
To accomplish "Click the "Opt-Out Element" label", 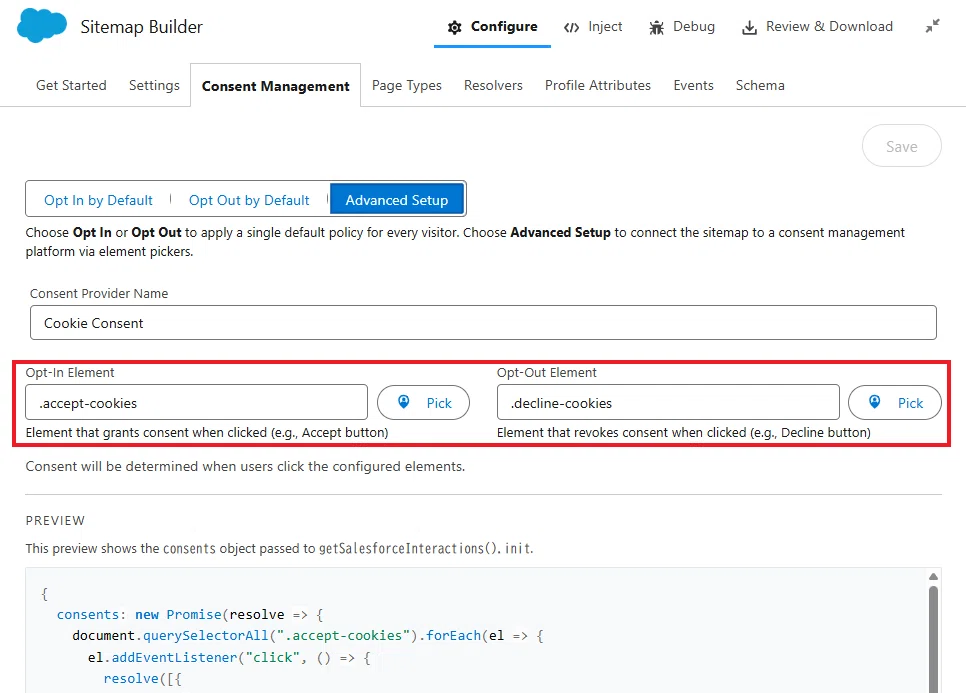I will pyautogui.click(x=546, y=372).
